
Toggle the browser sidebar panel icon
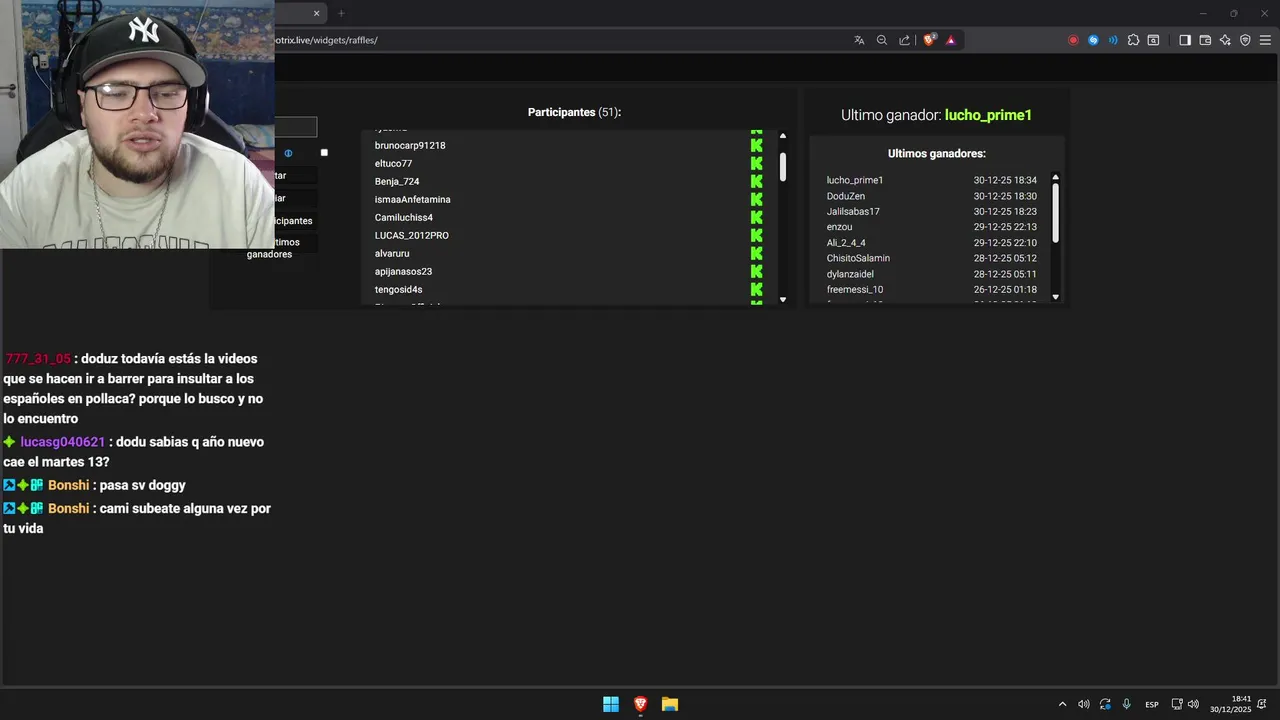coord(1185,40)
